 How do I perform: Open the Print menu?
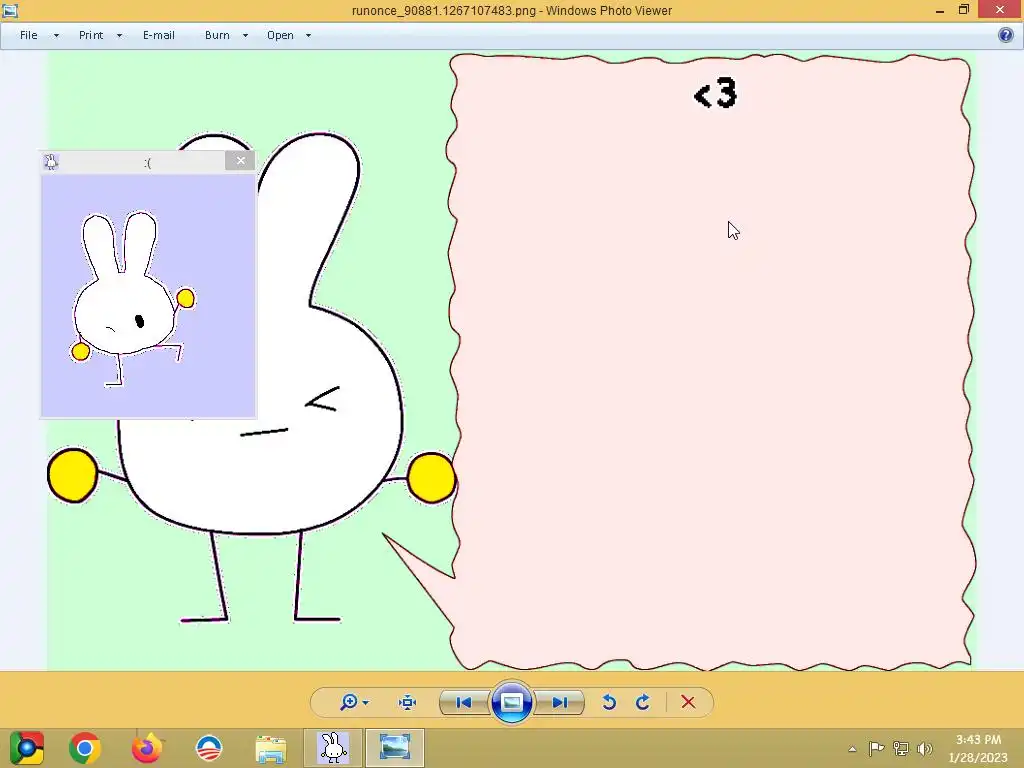point(91,35)
